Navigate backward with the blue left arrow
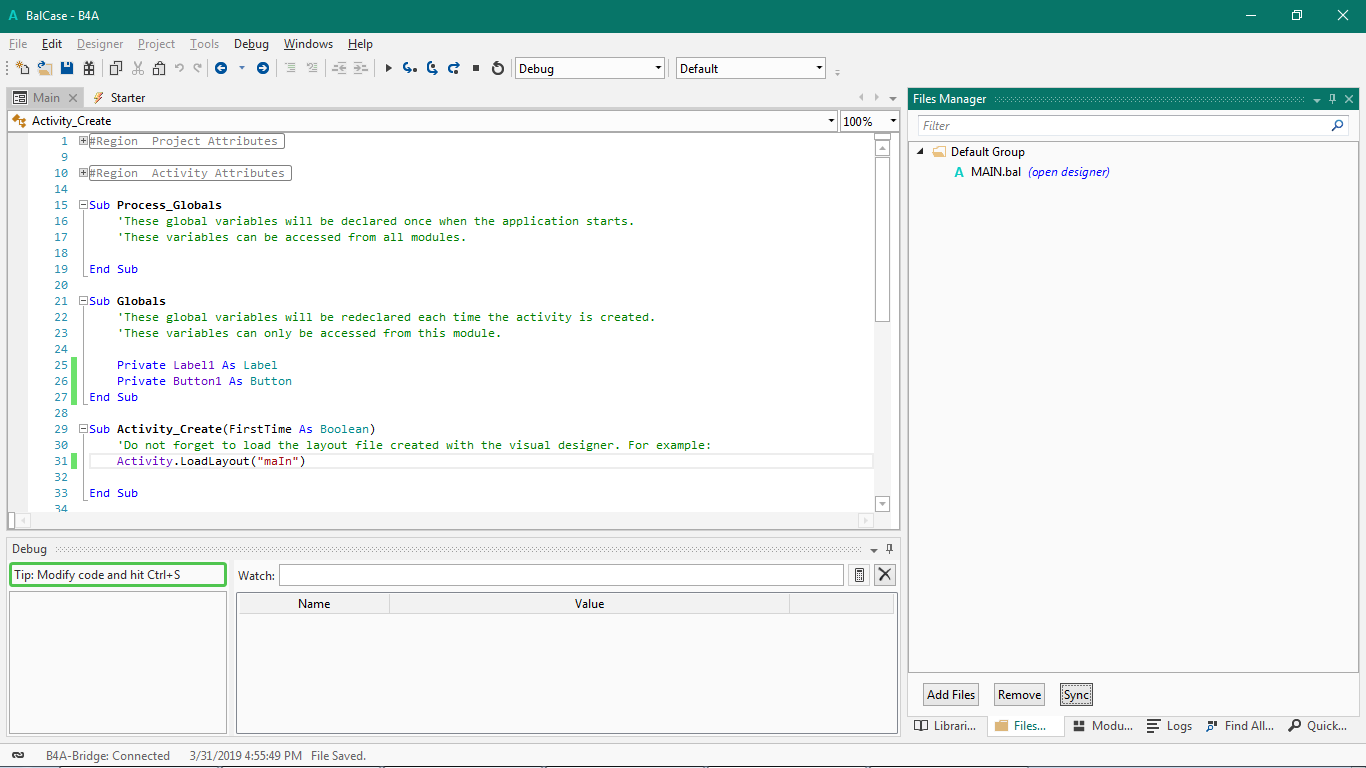Image resolution: width=1366 pixels, height=768 pixels. [221, 68]
